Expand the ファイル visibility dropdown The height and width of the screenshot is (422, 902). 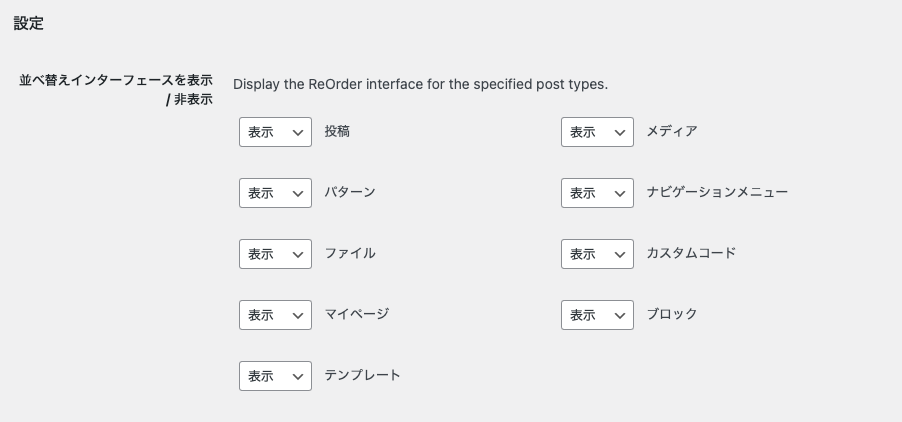point(275,254)
